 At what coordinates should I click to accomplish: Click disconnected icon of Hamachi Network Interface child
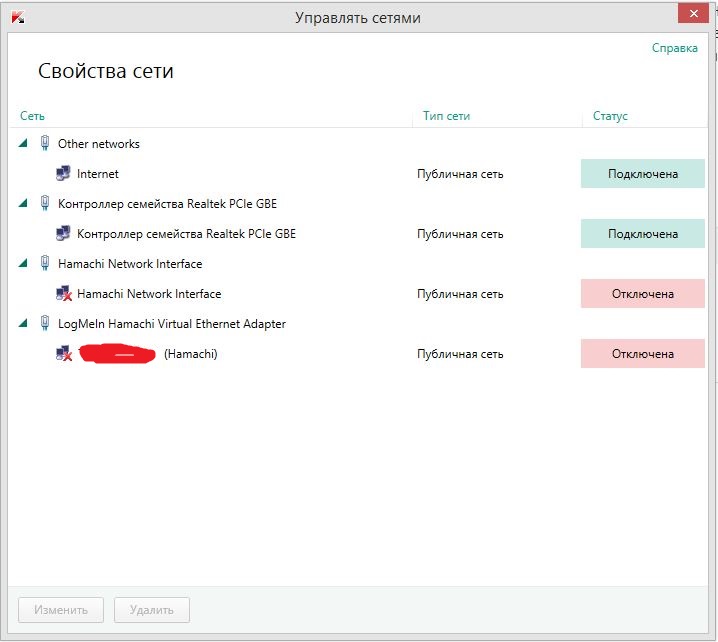pos(64,293)
